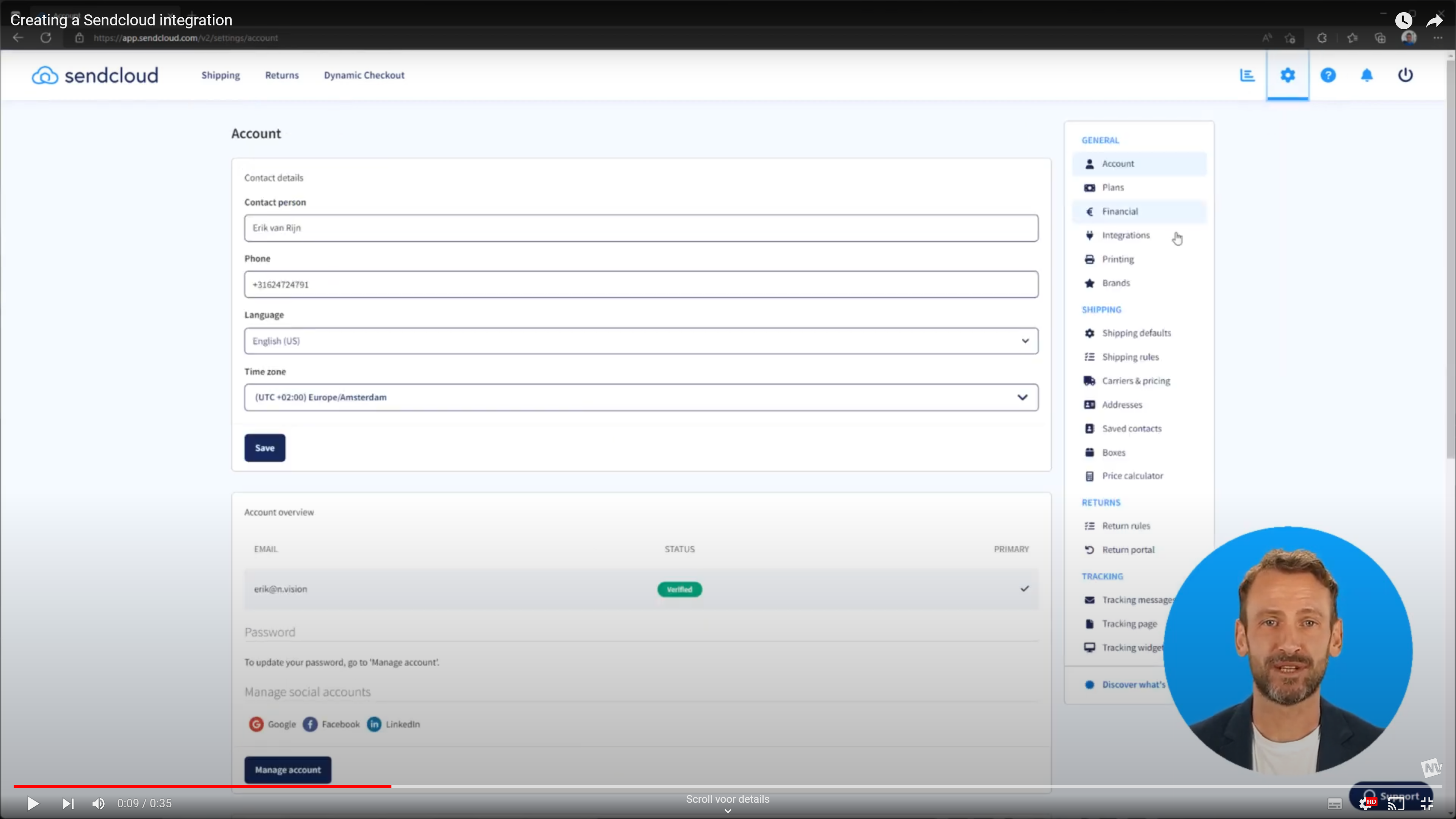
Task: Connect Google social account icon
Action: point(256,724)
